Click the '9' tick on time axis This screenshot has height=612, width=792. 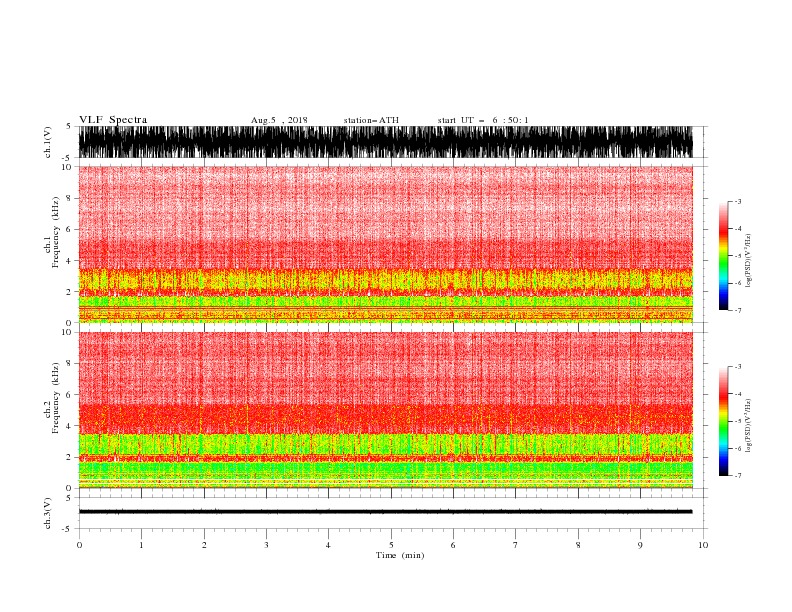click(x=640, y=545)
